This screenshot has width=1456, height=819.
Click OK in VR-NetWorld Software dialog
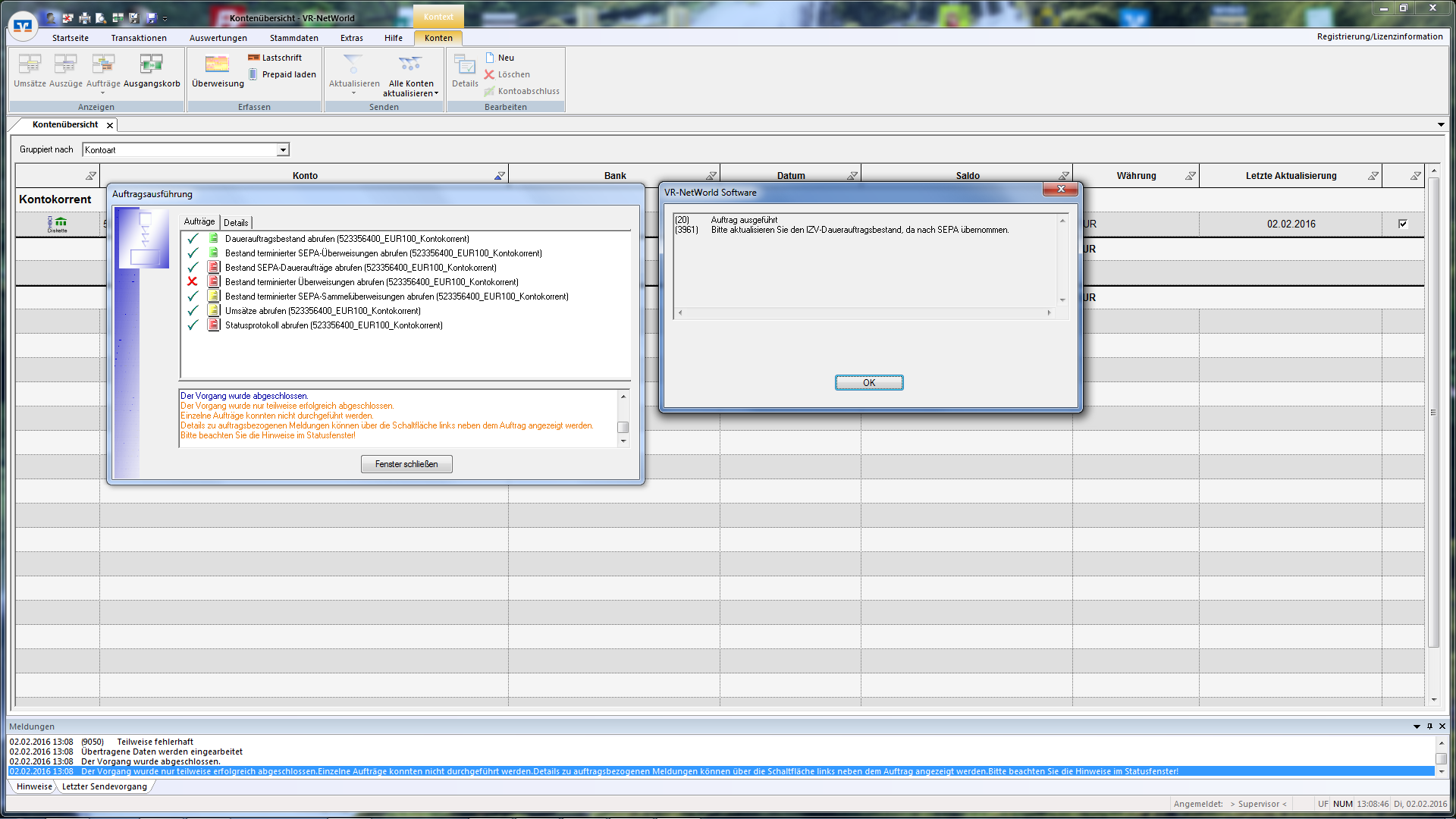coord(869,383)
